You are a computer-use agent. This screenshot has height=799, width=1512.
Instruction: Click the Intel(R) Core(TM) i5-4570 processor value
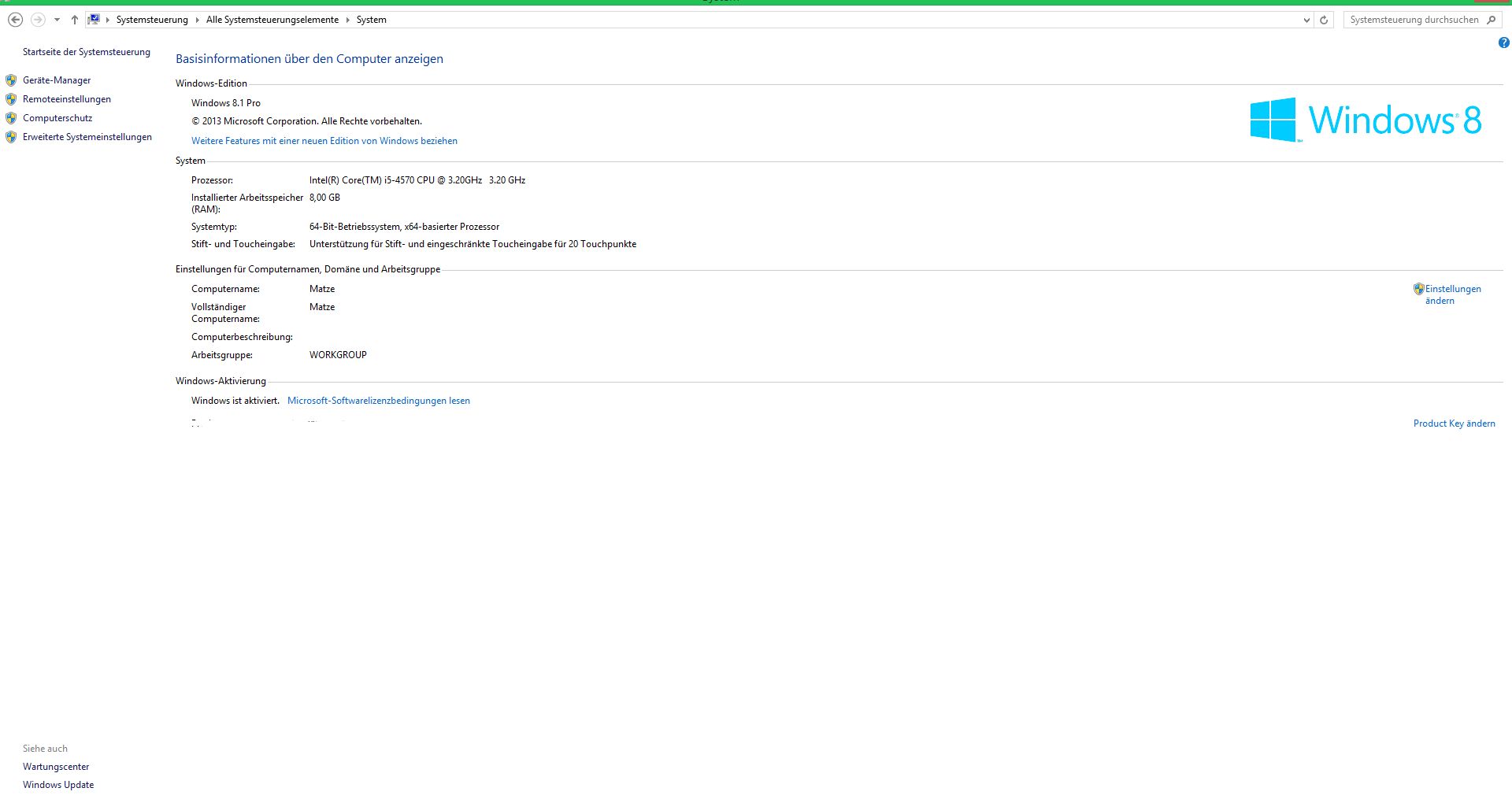click(417, 180)
